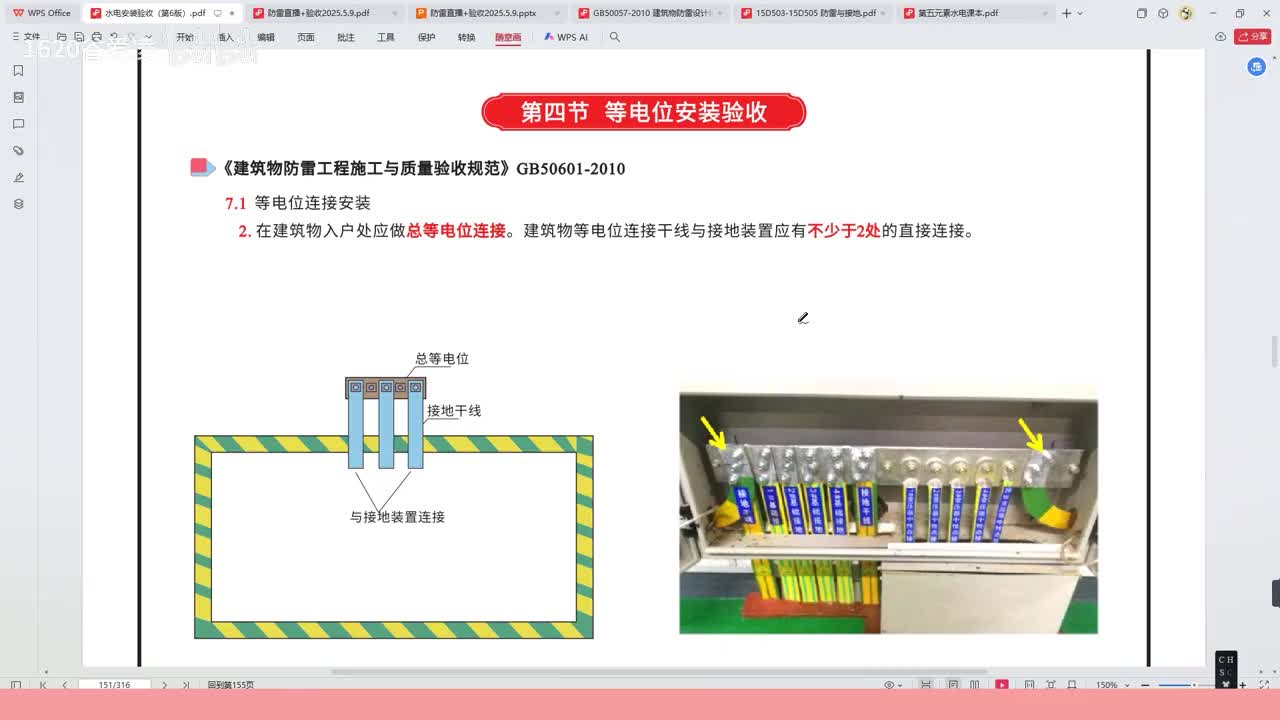
Task: Switch to 15D503-15D505 防雷与接地.pdf tab
Action: [812, 13]
